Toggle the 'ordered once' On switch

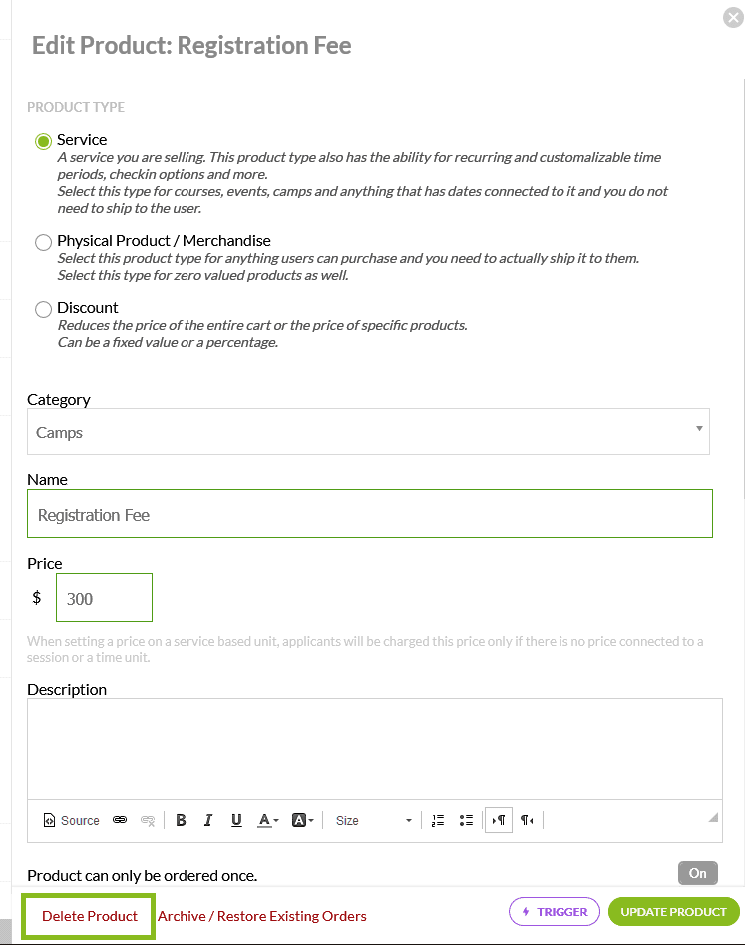[697, 873]
